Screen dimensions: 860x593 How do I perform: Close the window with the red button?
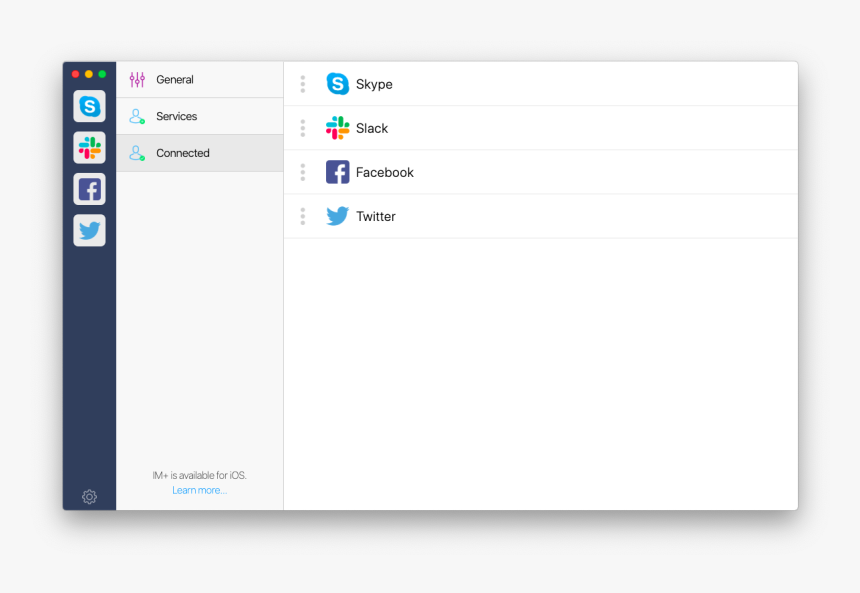coord(76,74)
